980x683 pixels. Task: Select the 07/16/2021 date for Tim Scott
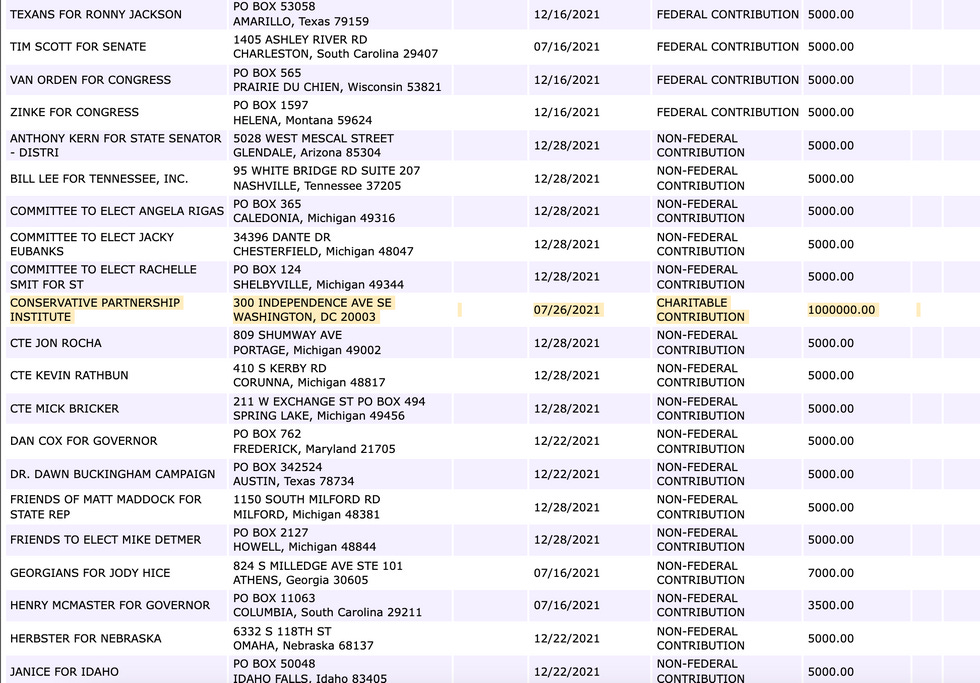(x=566, y=47)
